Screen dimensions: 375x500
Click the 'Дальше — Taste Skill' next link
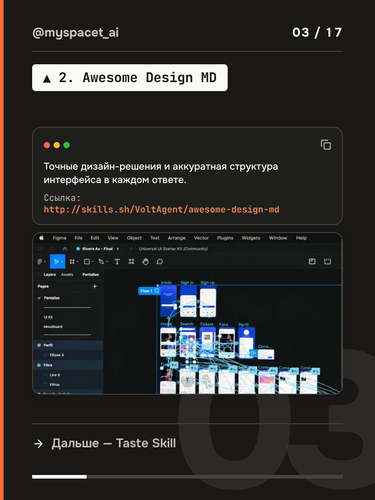(105, 443)
